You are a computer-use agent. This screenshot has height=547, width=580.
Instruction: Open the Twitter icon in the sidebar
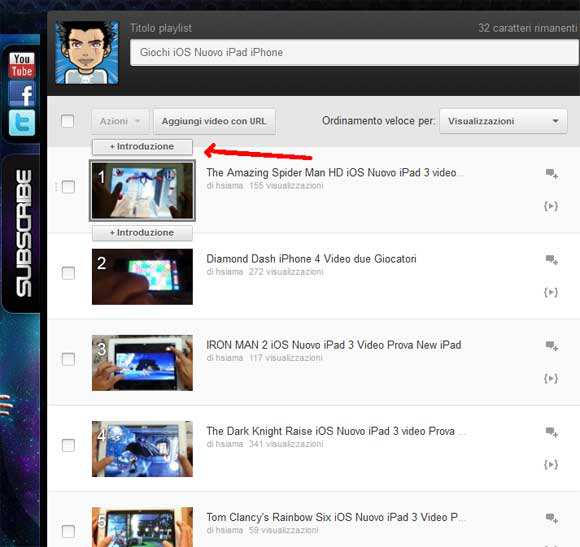22,122
